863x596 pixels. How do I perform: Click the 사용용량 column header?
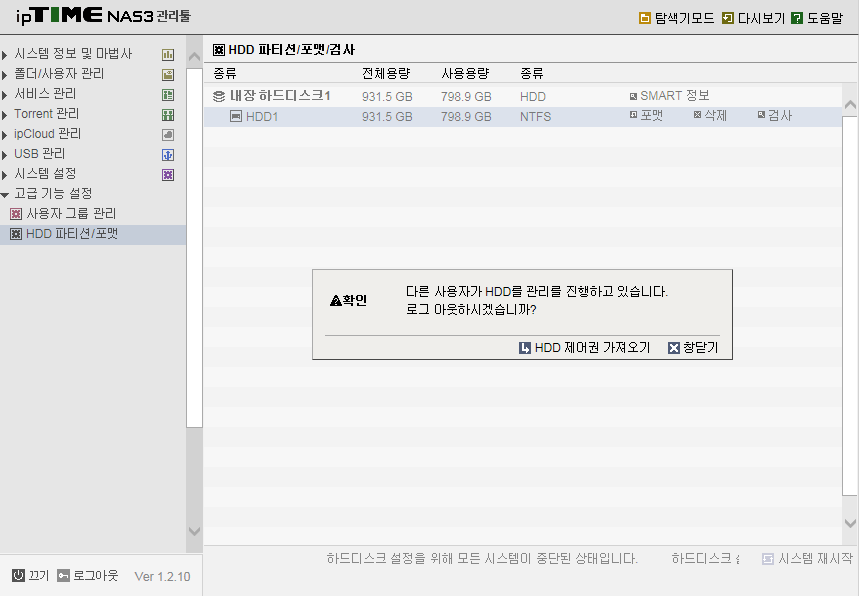pyautogui.click(x=465, y=73)
